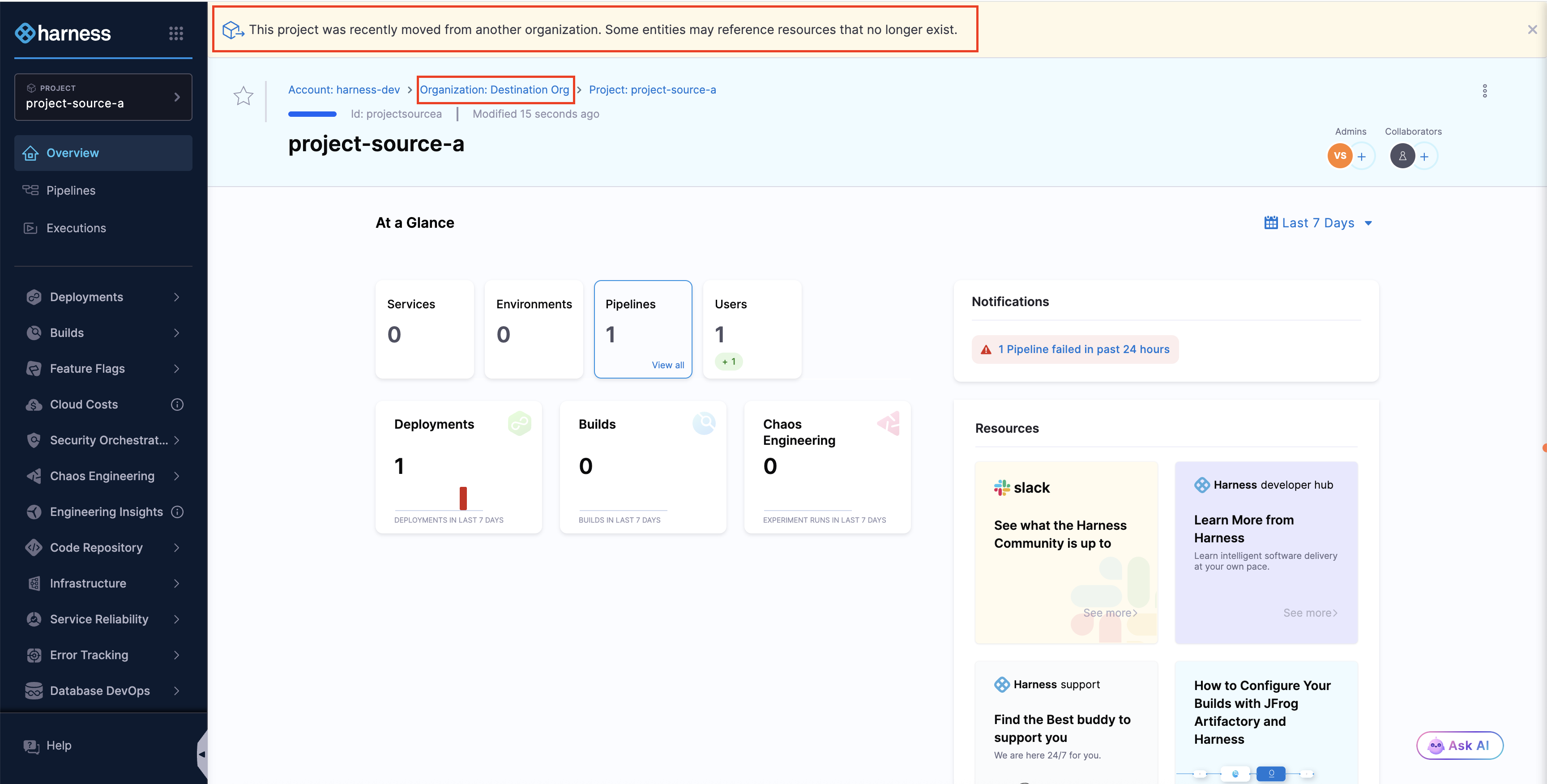Click the red deployments chart bar
The height and width of the screenshot is (784, 1547).
point(463,498)
